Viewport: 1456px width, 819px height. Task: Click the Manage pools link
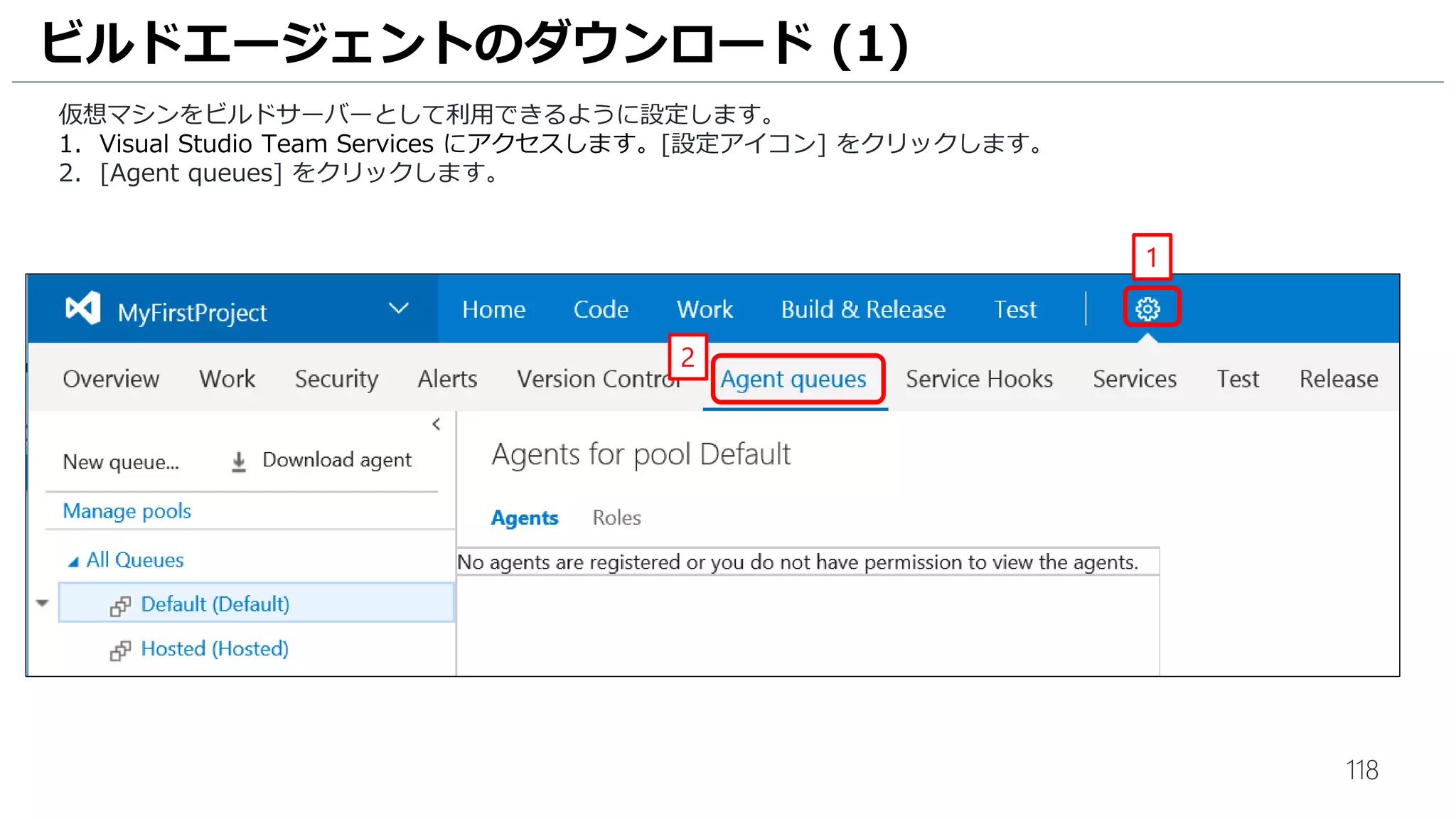pyautogui.click(x=127, y=511)
